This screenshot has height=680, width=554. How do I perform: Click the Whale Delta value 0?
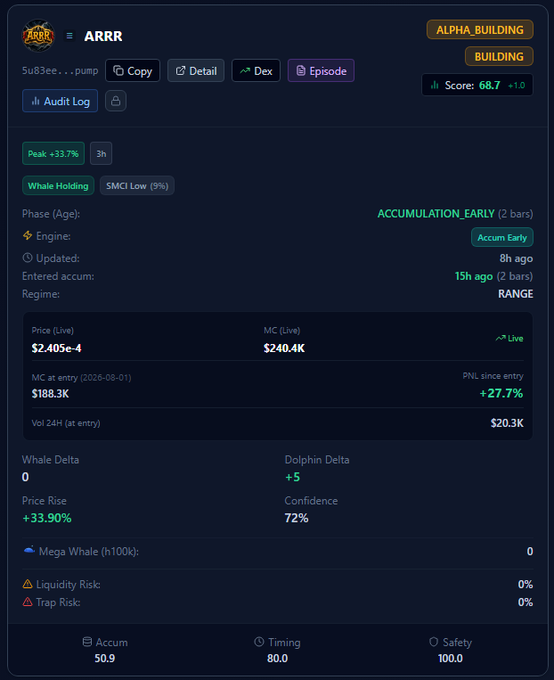[x=25, y=477]
